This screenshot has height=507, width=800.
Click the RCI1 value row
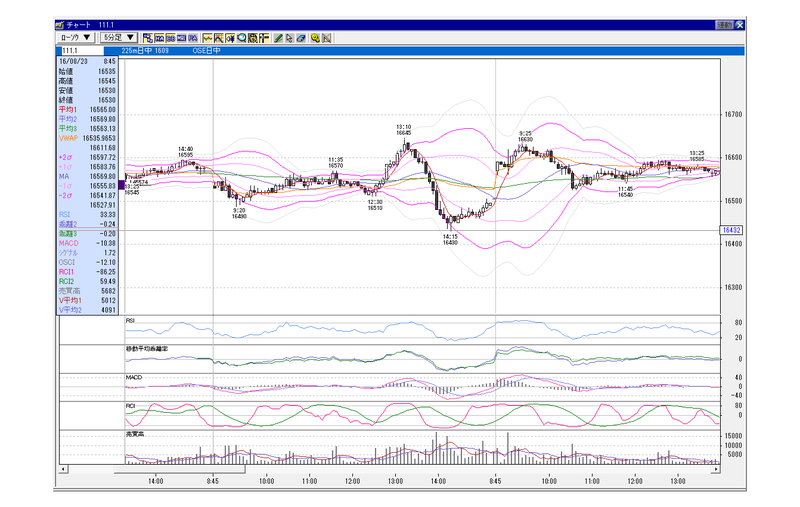click(87, 272)
